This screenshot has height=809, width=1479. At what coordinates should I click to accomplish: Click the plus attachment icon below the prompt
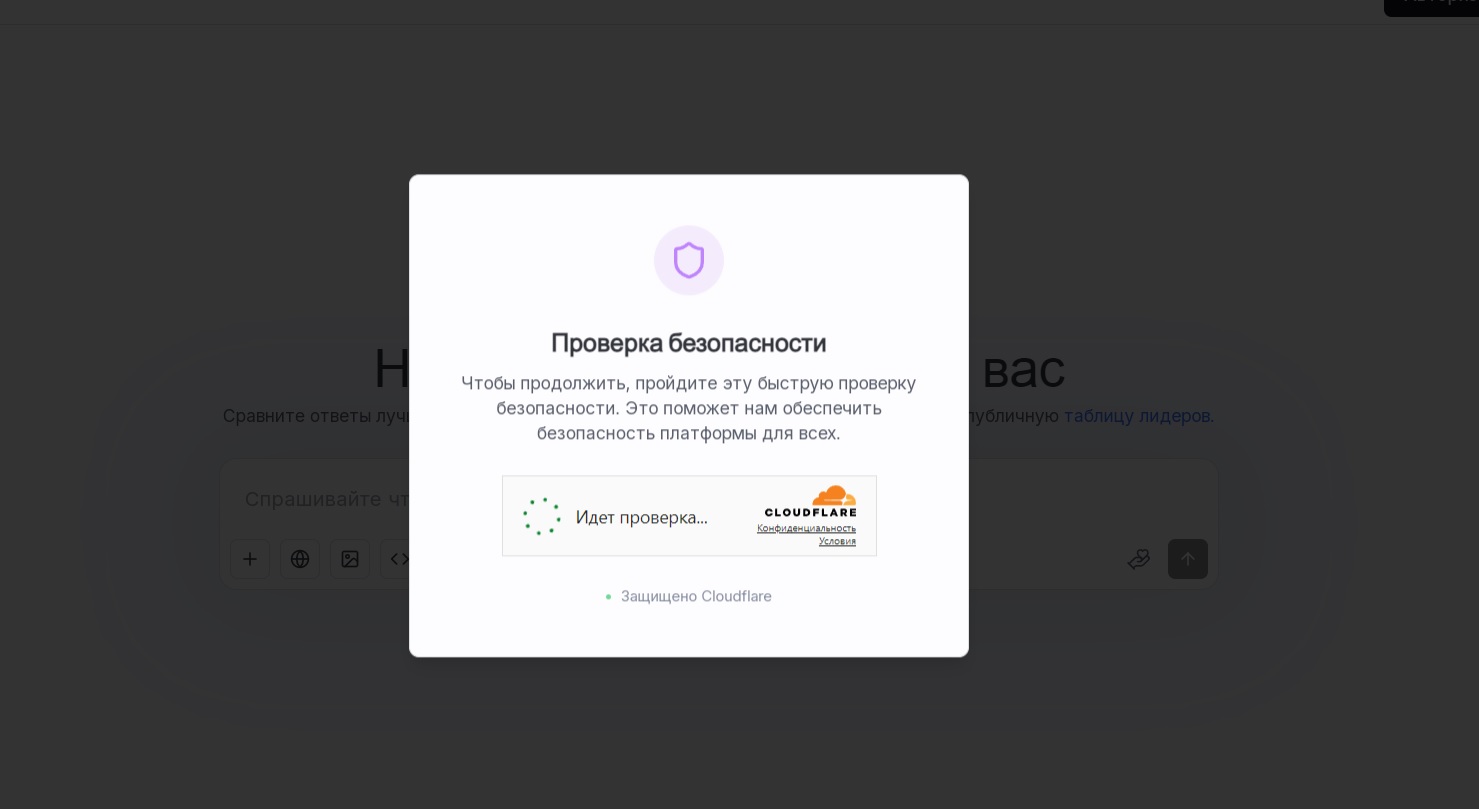point(250,559)
